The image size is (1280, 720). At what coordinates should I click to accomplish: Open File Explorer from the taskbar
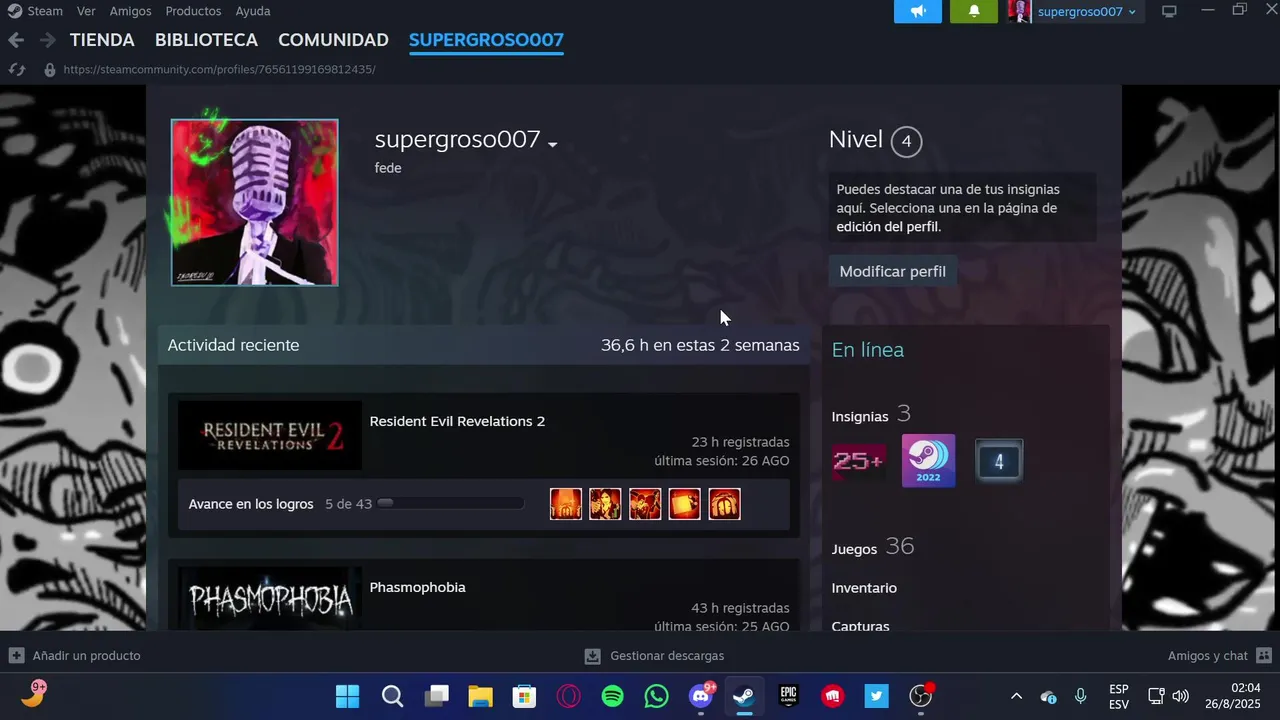click(x=481, y=696)
